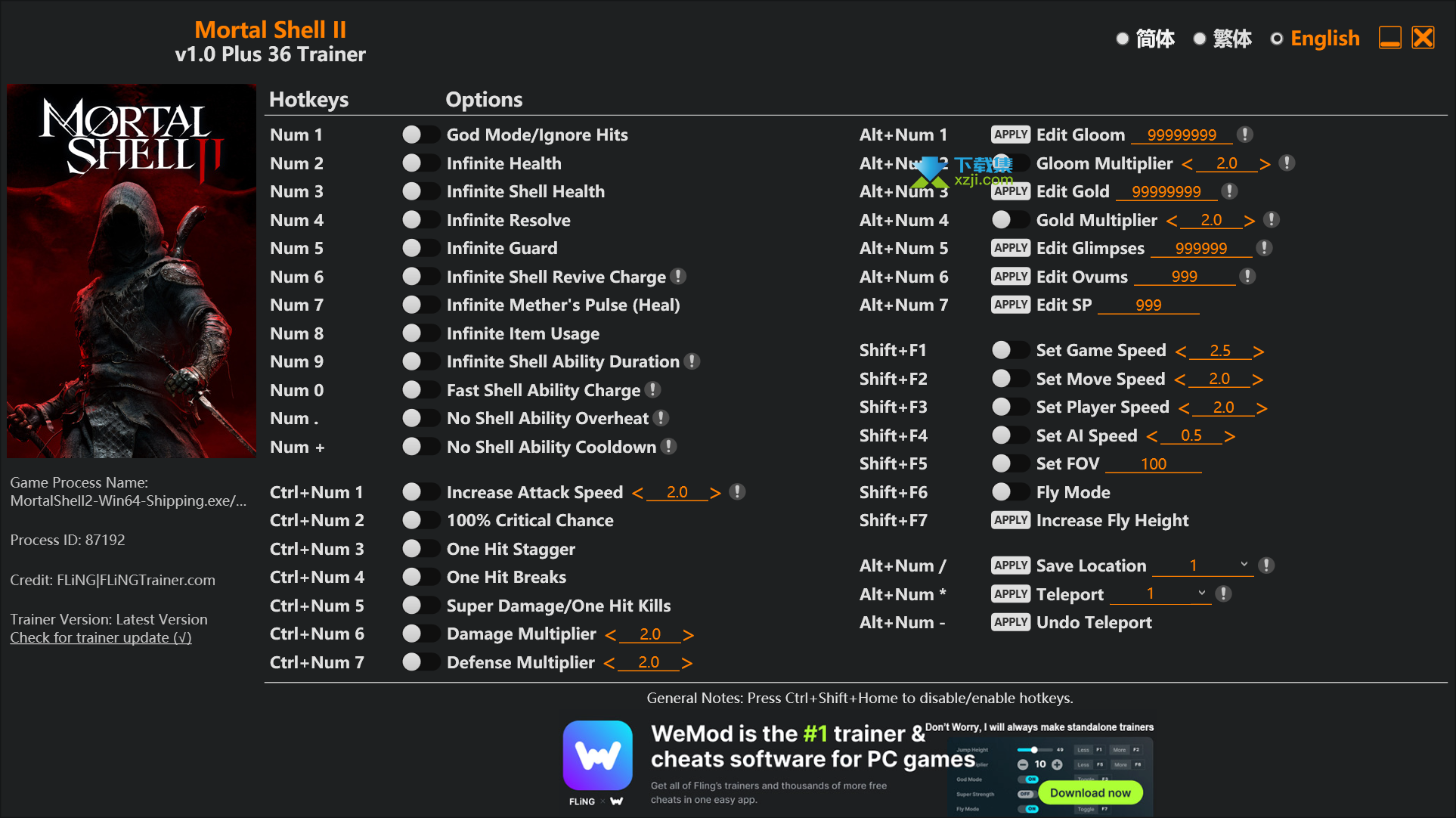The width and height of the screenshot is (1456, 818).
Task: Enable Infinite Health
Action: click(x=420, y=163)
